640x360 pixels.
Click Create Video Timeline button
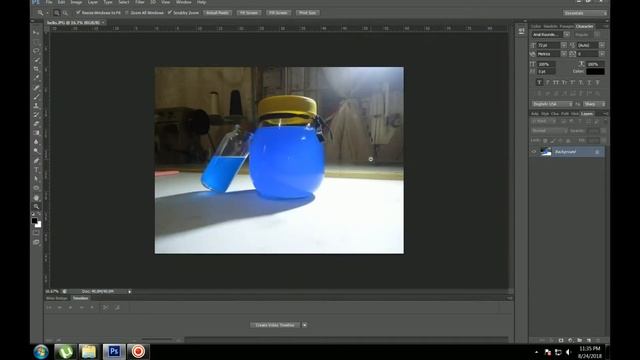tap(275, 325)
